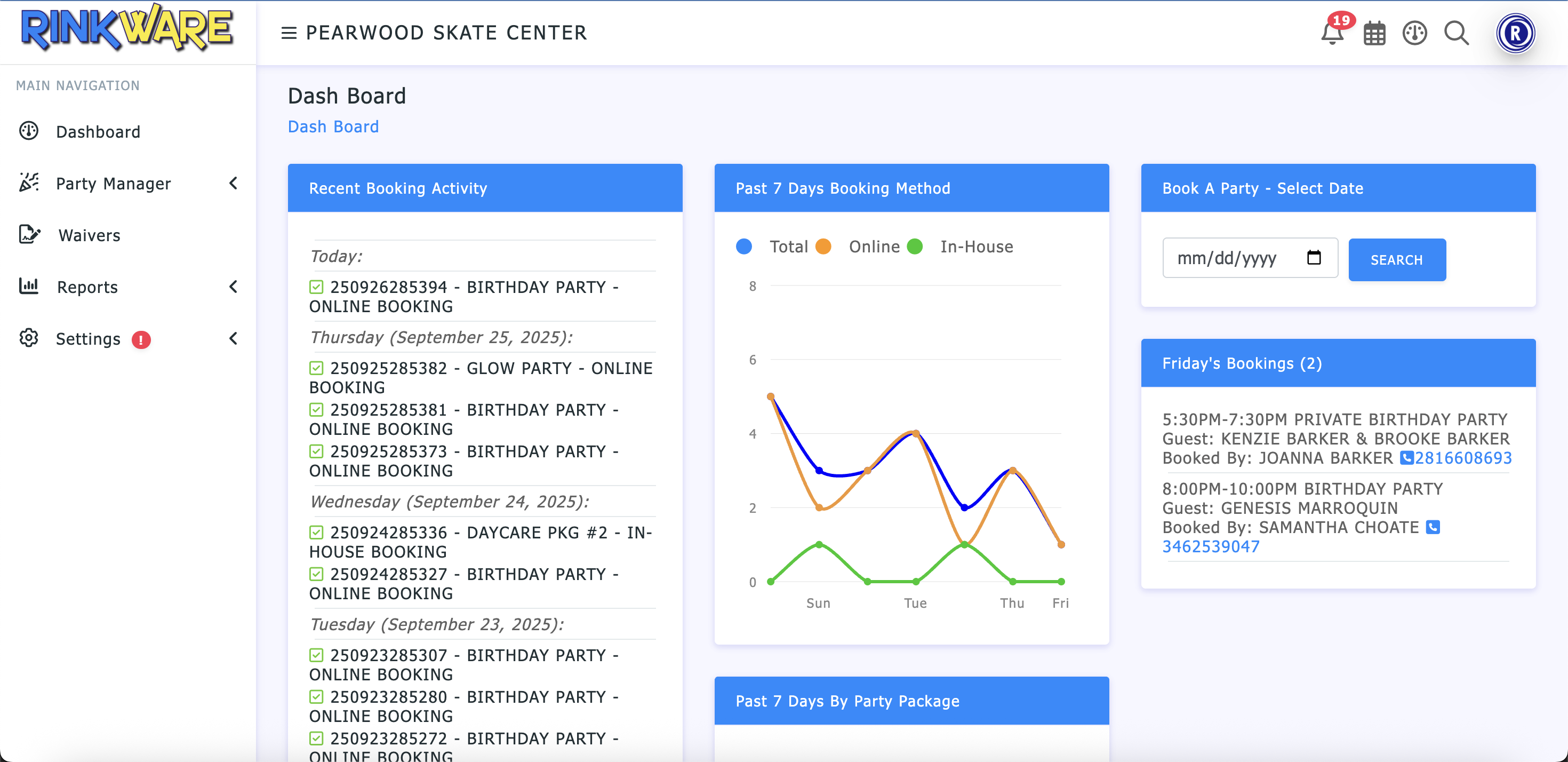Image resolution: width=1568 pixels, height=762 pixels.
Task: Expand the Settings sidebar section
Action: [234, 339]
